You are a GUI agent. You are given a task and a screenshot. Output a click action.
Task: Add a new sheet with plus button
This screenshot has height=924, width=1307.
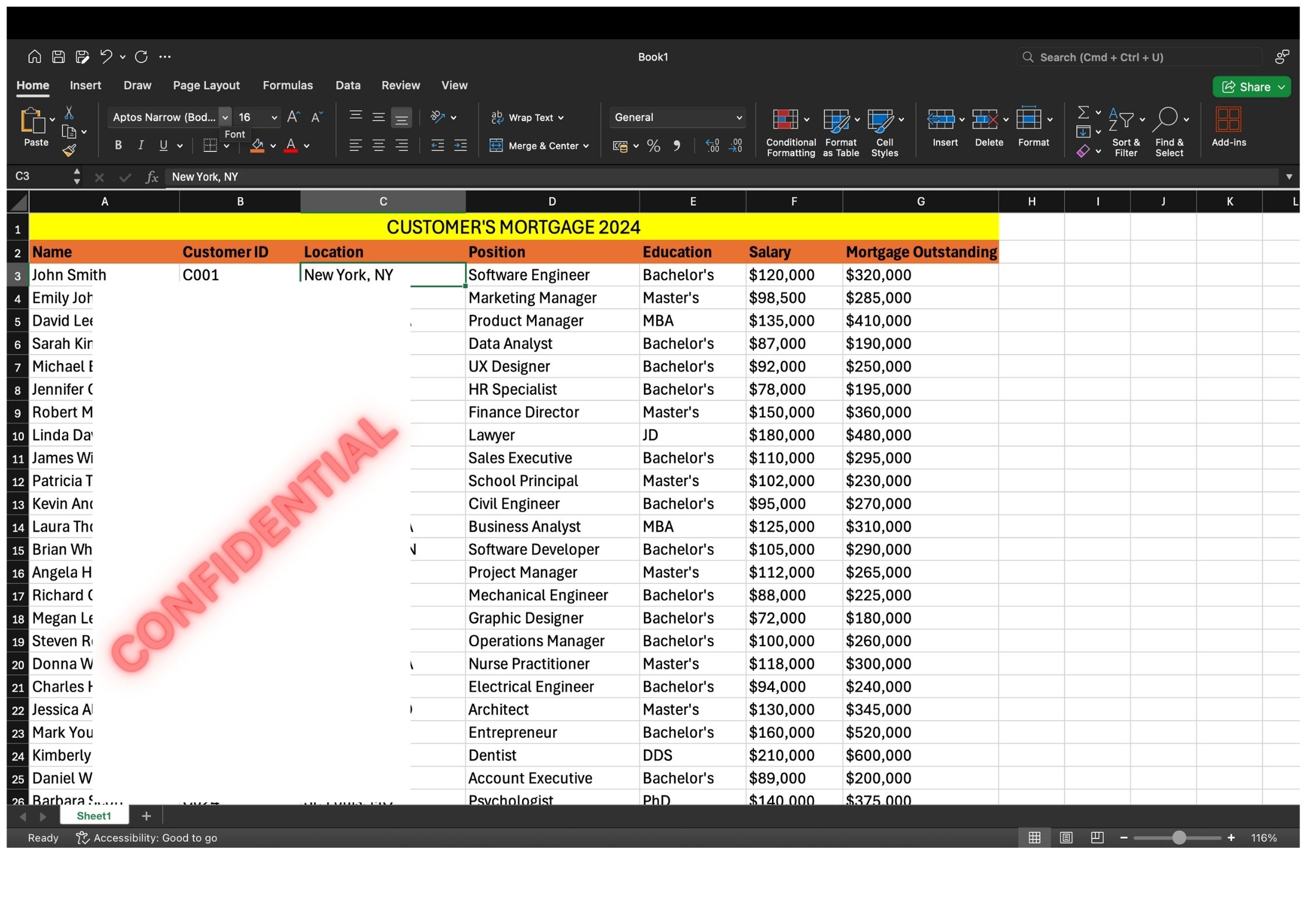click(146, 816)
